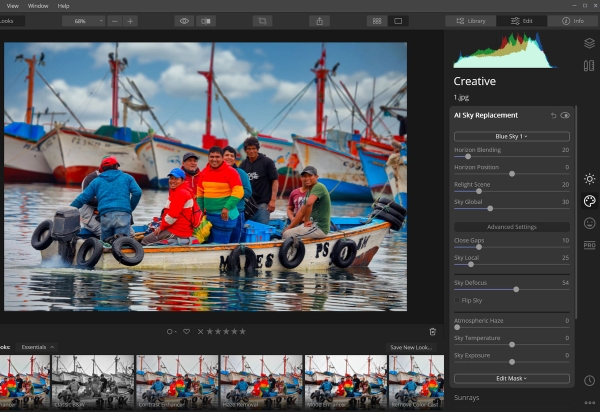600x412 pixels.
Task: Switch to gallery grid view
Action: coord(377,21)
